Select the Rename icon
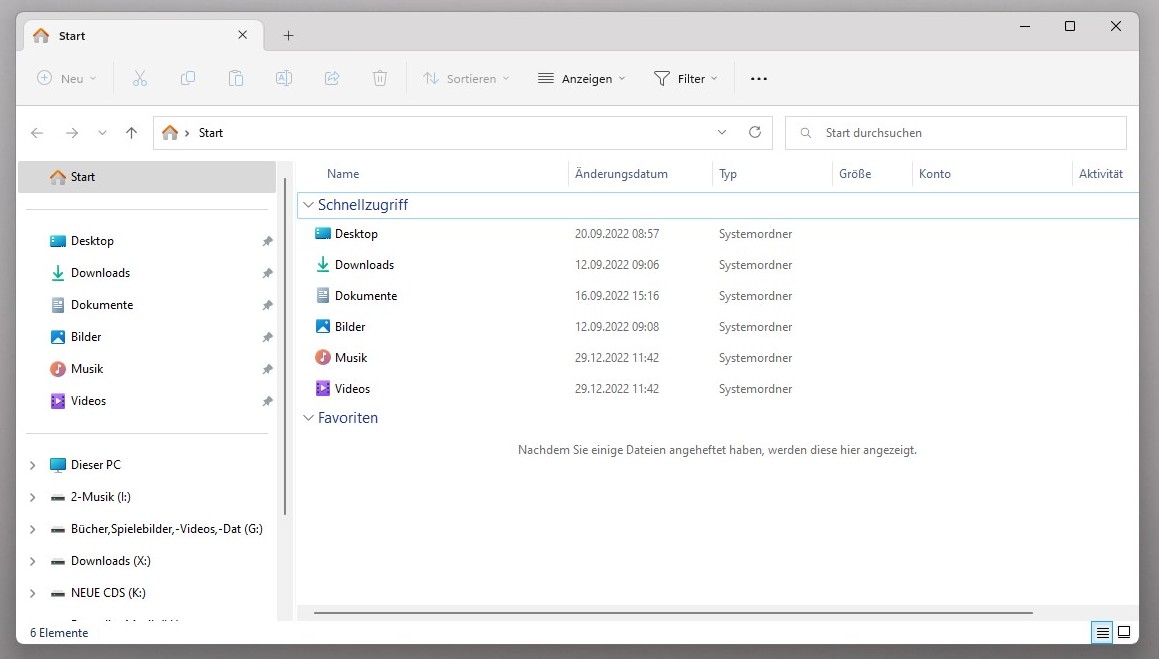Viewport: 1159px width, 659px height. 284,78
